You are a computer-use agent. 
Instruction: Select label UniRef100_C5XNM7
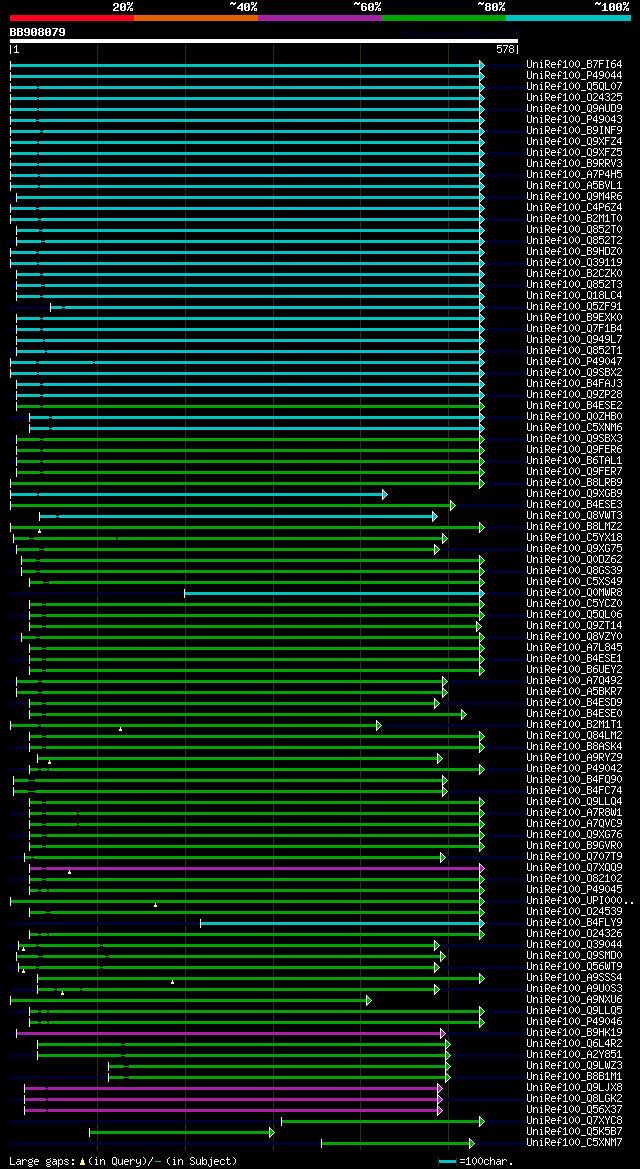coord(574,1142)
